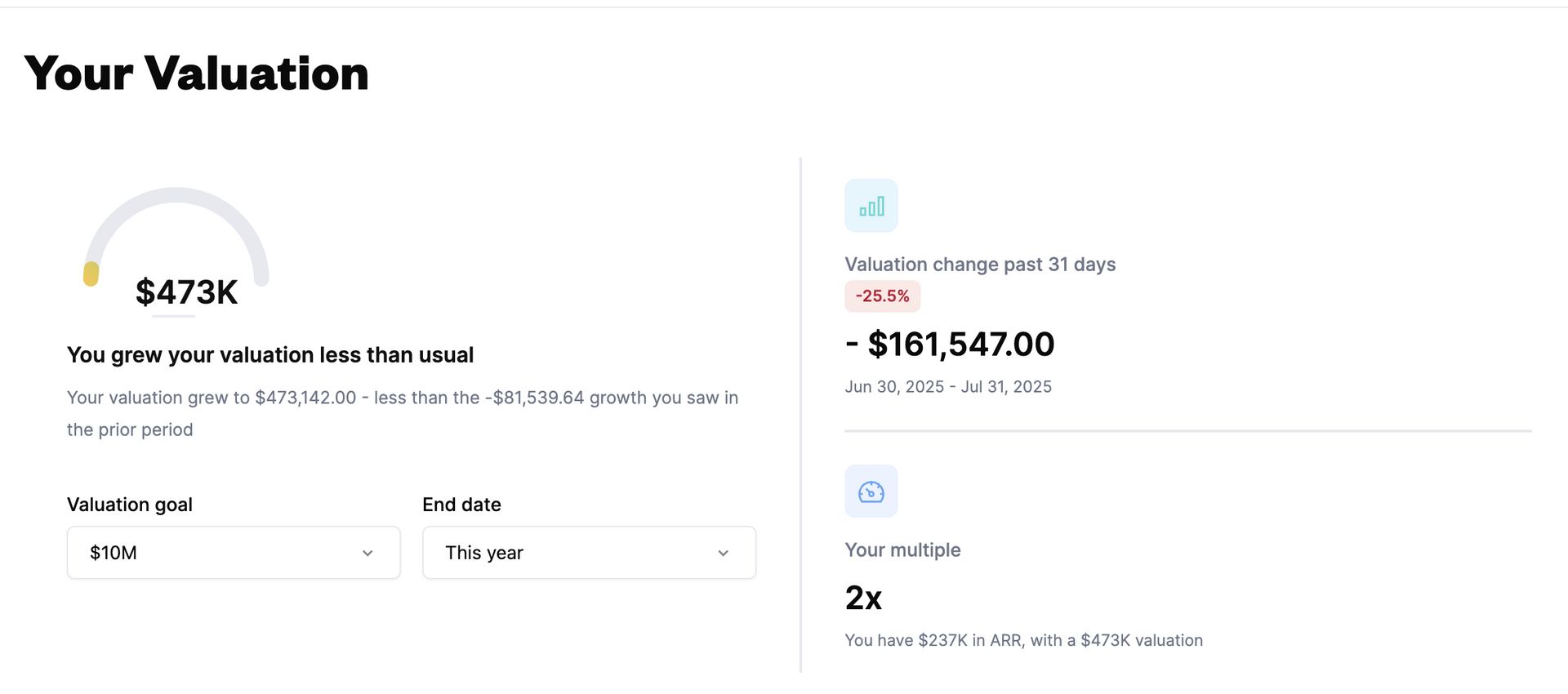This screenshot has height=694, width=1568.
Task: Click the Jun 30 - Jul 31 date range
Action: coord(948,387)
